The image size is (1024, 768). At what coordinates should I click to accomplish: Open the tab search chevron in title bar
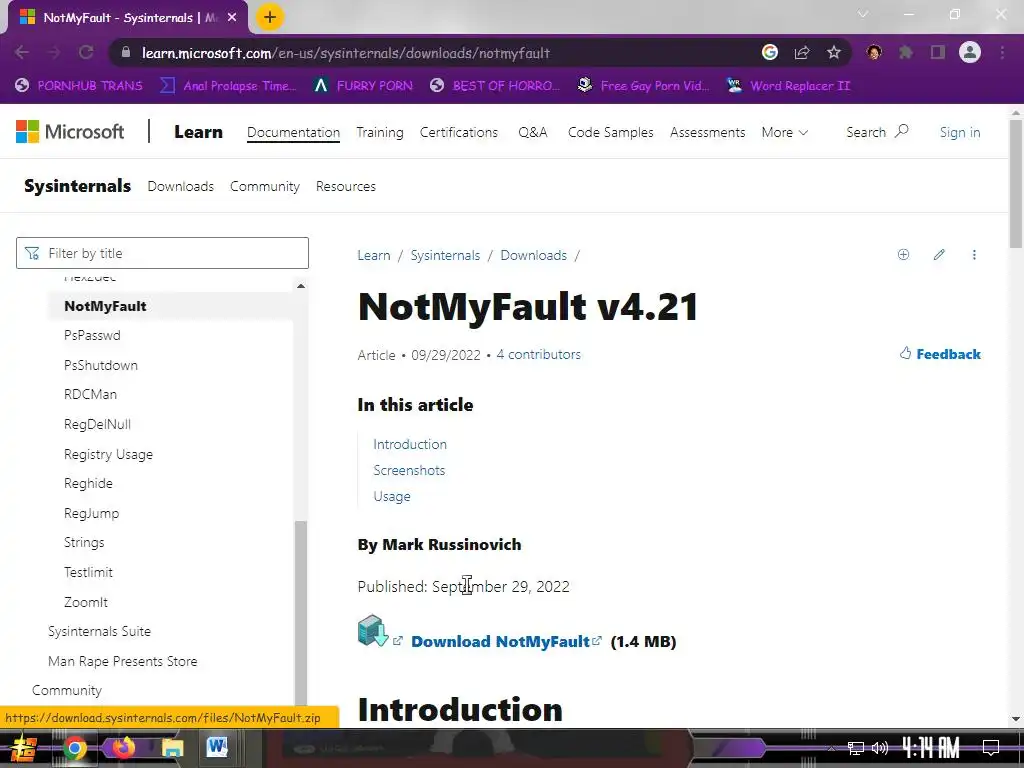pyautogui.click(x=863, y=14)
